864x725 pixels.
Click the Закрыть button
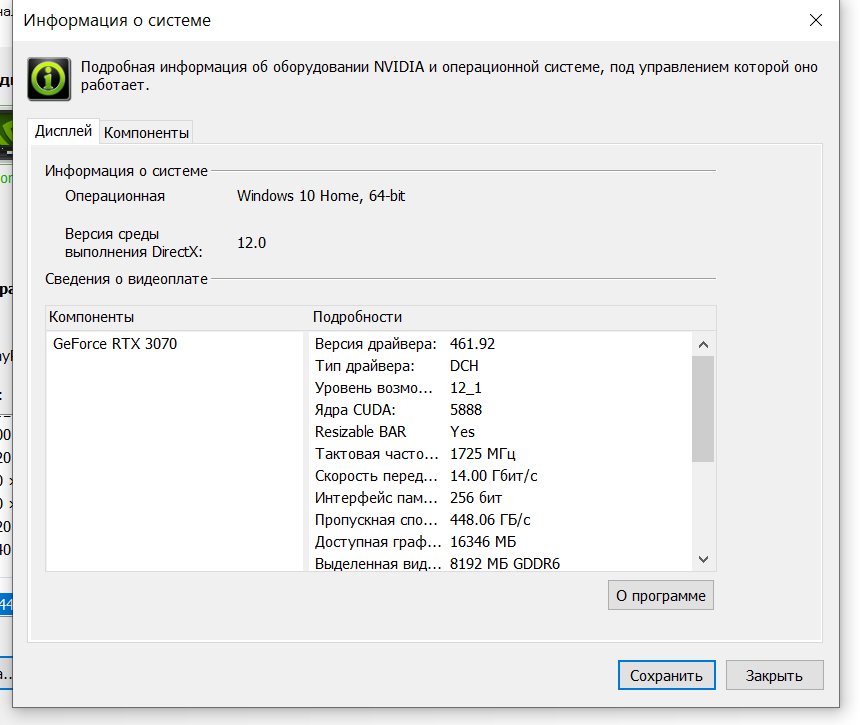[x=774, y=675]
